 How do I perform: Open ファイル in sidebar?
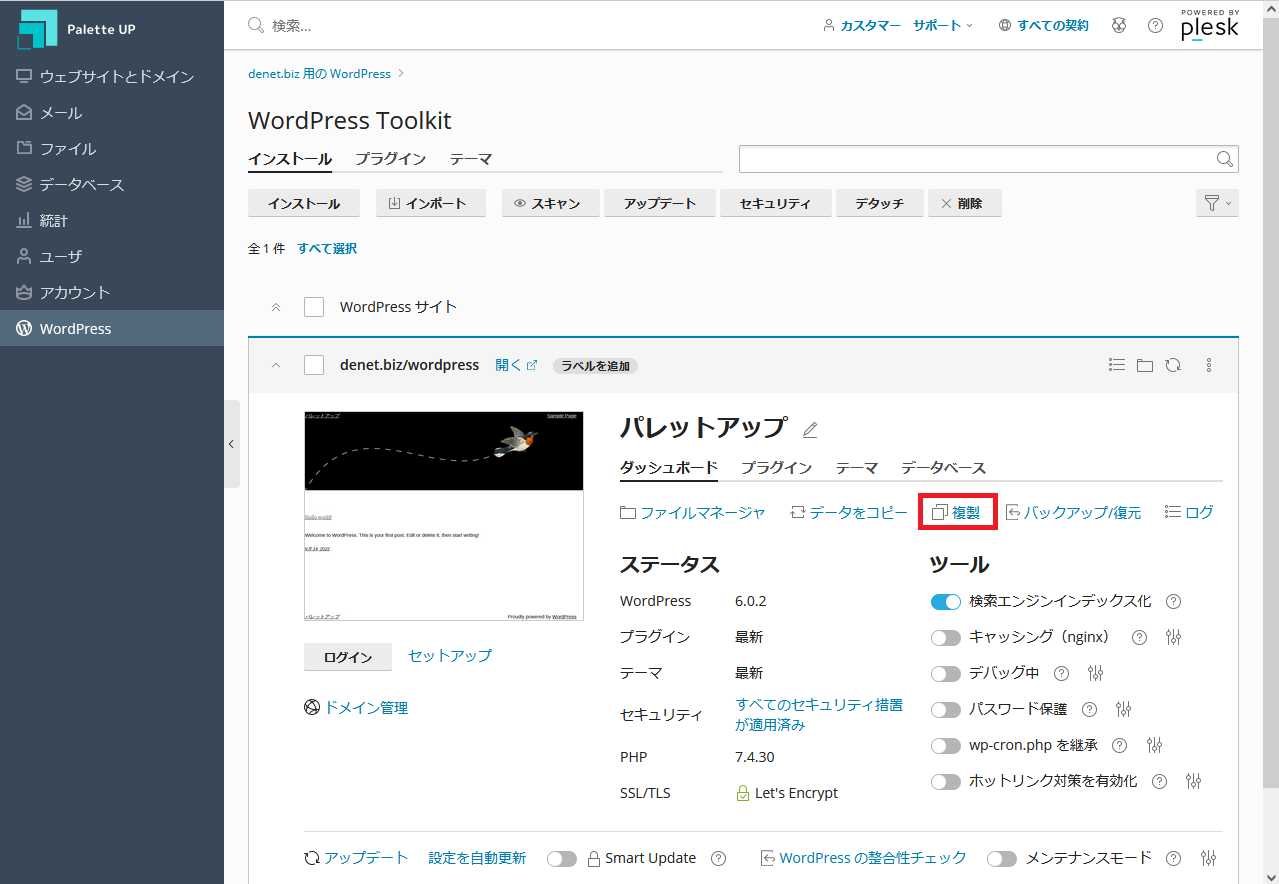point(112,148)
